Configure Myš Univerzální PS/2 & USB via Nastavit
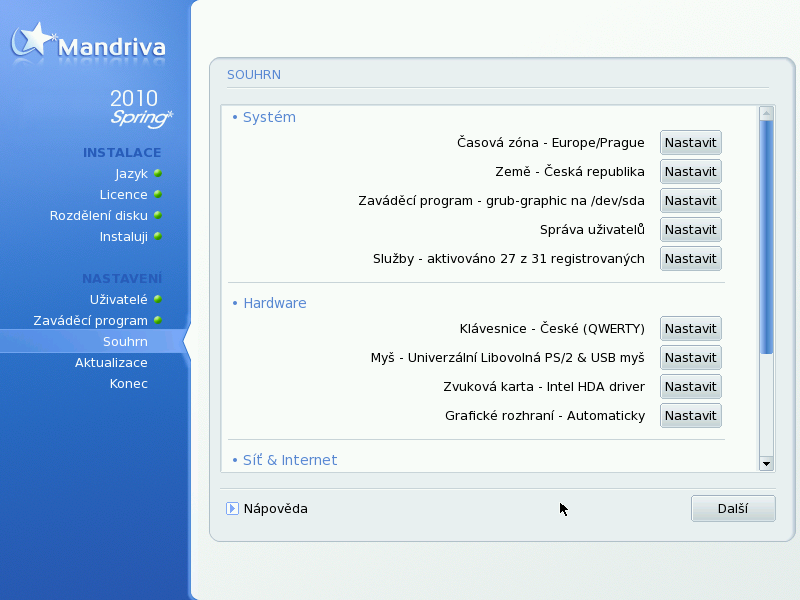The height and width of the screenshot is (600, 800). pos(690,358)
